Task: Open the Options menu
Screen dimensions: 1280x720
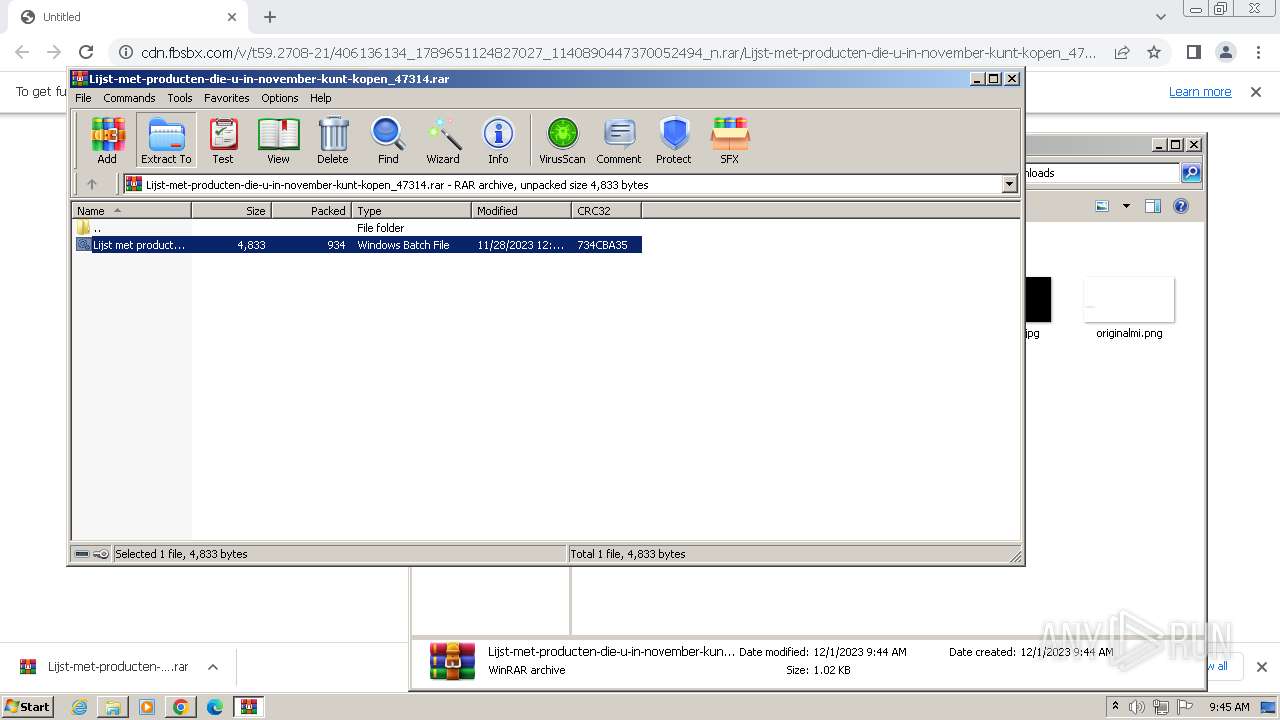Action: [280, 98]
